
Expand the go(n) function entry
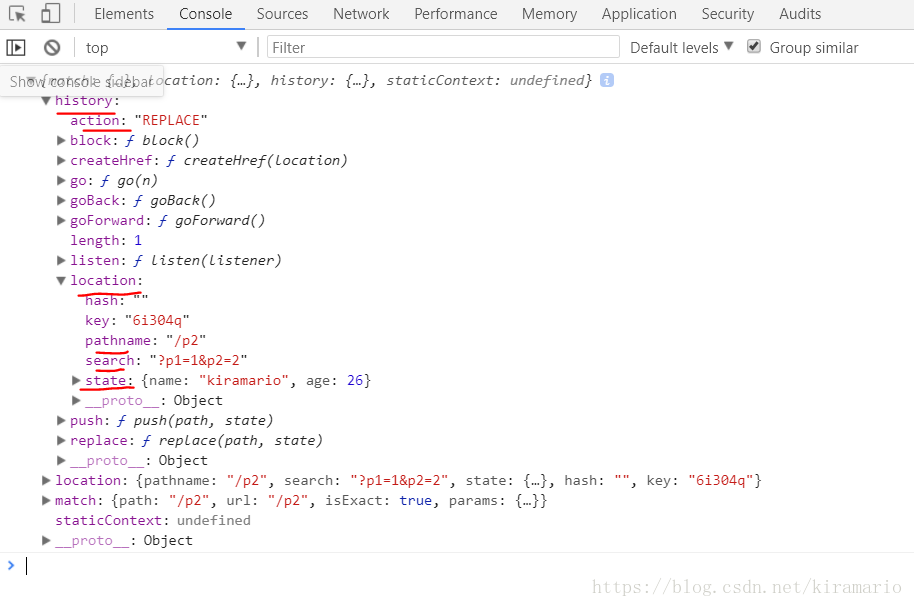click(x=61, y=181)
